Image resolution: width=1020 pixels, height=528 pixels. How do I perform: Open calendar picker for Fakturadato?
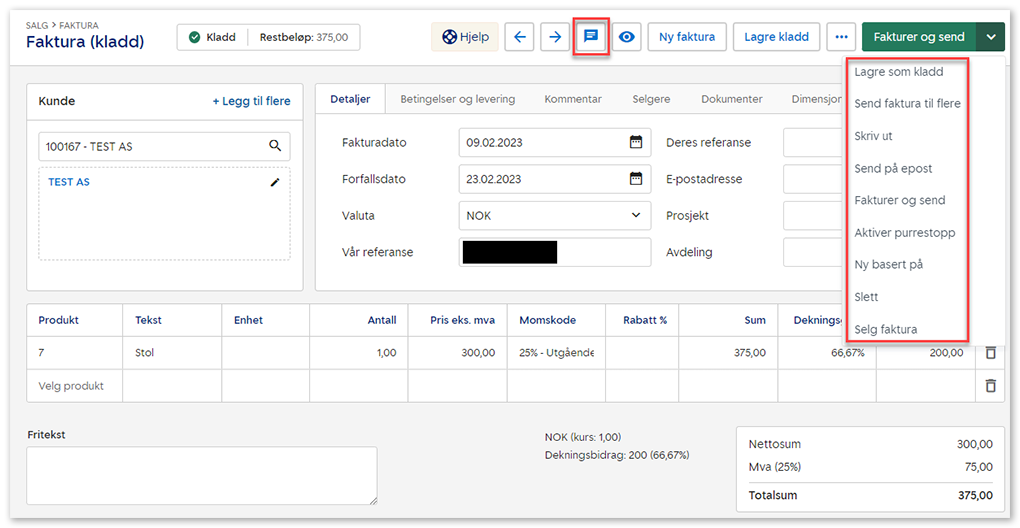point(635,142)
